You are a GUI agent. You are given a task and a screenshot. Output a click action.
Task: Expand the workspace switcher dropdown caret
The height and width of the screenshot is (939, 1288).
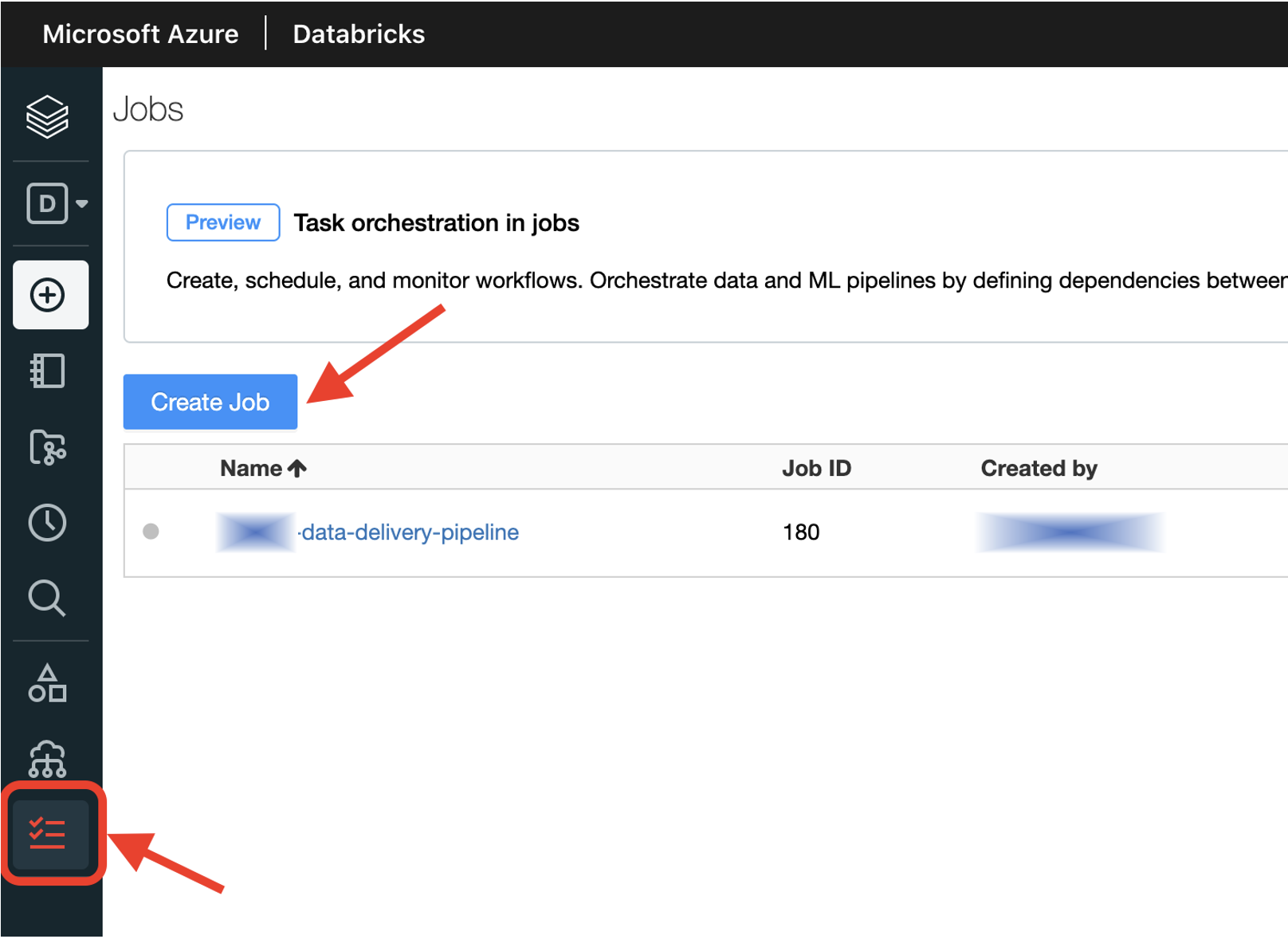click(x=81, y=204)
